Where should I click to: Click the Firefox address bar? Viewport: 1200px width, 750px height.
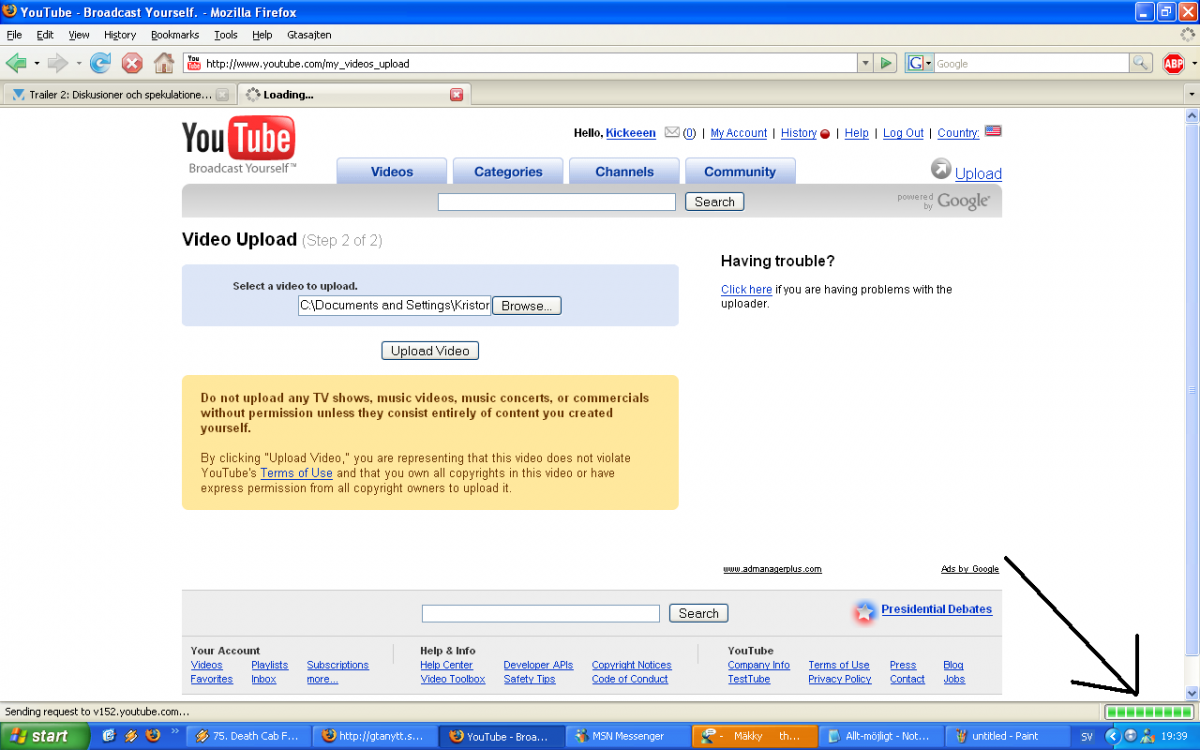coord(520,63)
